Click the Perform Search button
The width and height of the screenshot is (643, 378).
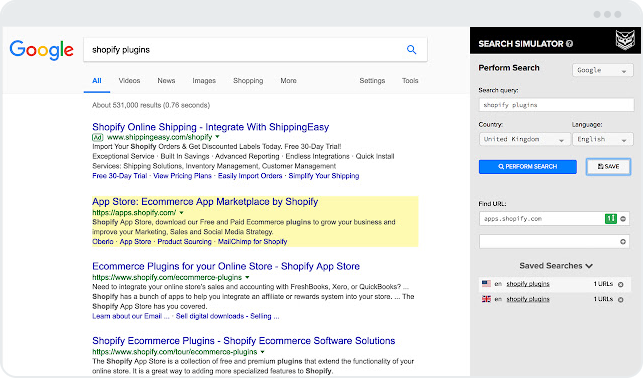(528, 166)
